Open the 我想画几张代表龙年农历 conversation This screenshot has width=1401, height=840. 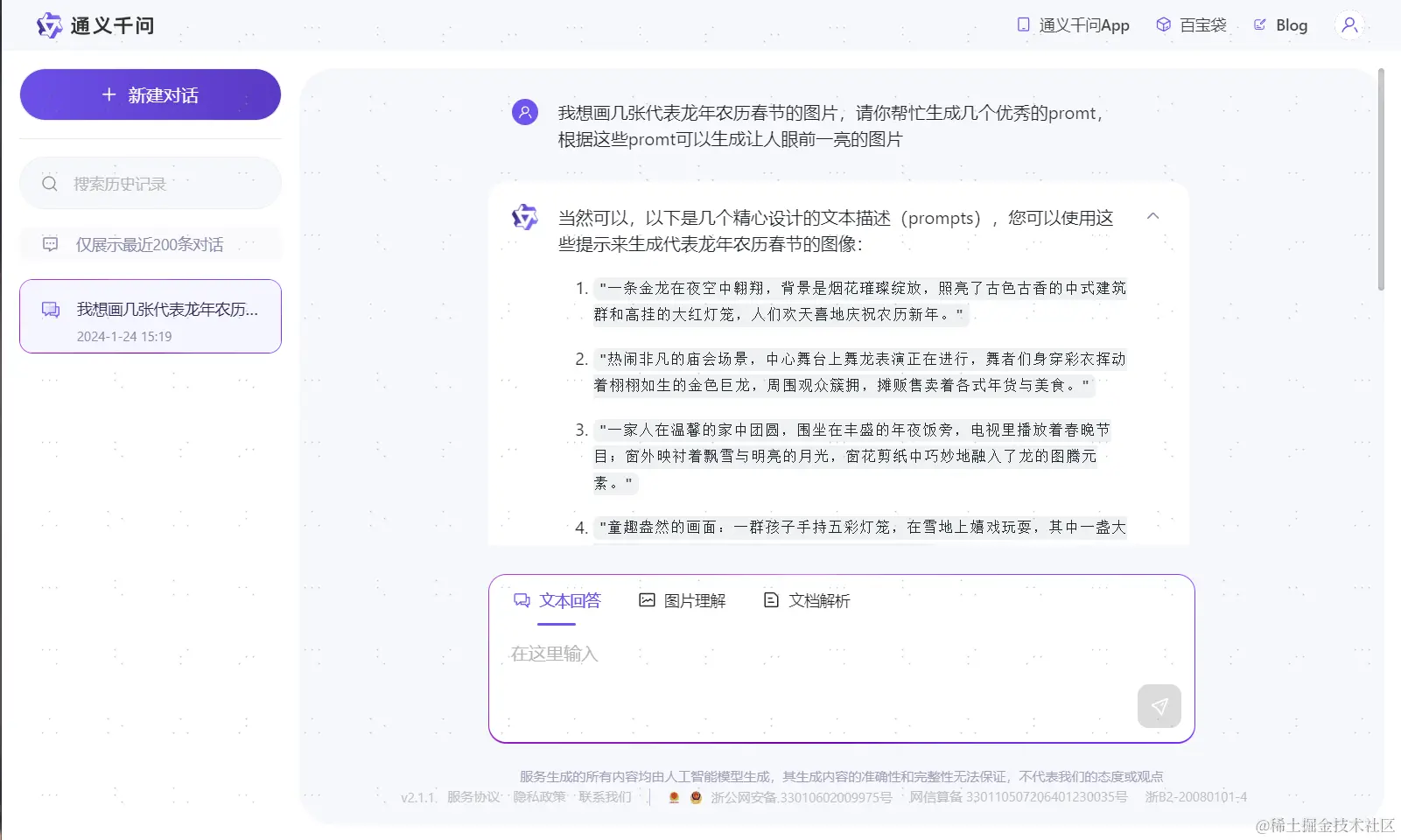(151, 316)
